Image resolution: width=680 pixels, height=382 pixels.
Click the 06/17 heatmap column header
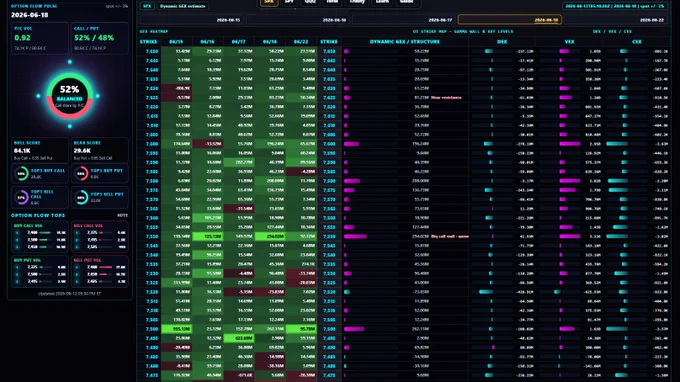pyautogui.click(x=239, y=42)
